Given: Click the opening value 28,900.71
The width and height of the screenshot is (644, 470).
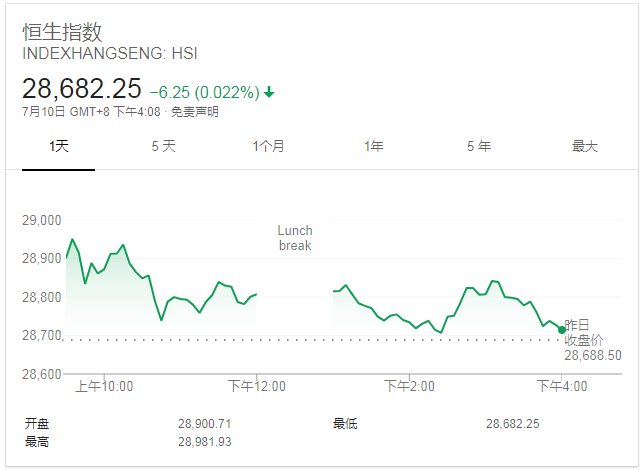Looking at the screenshot, I should coord(205,424).
